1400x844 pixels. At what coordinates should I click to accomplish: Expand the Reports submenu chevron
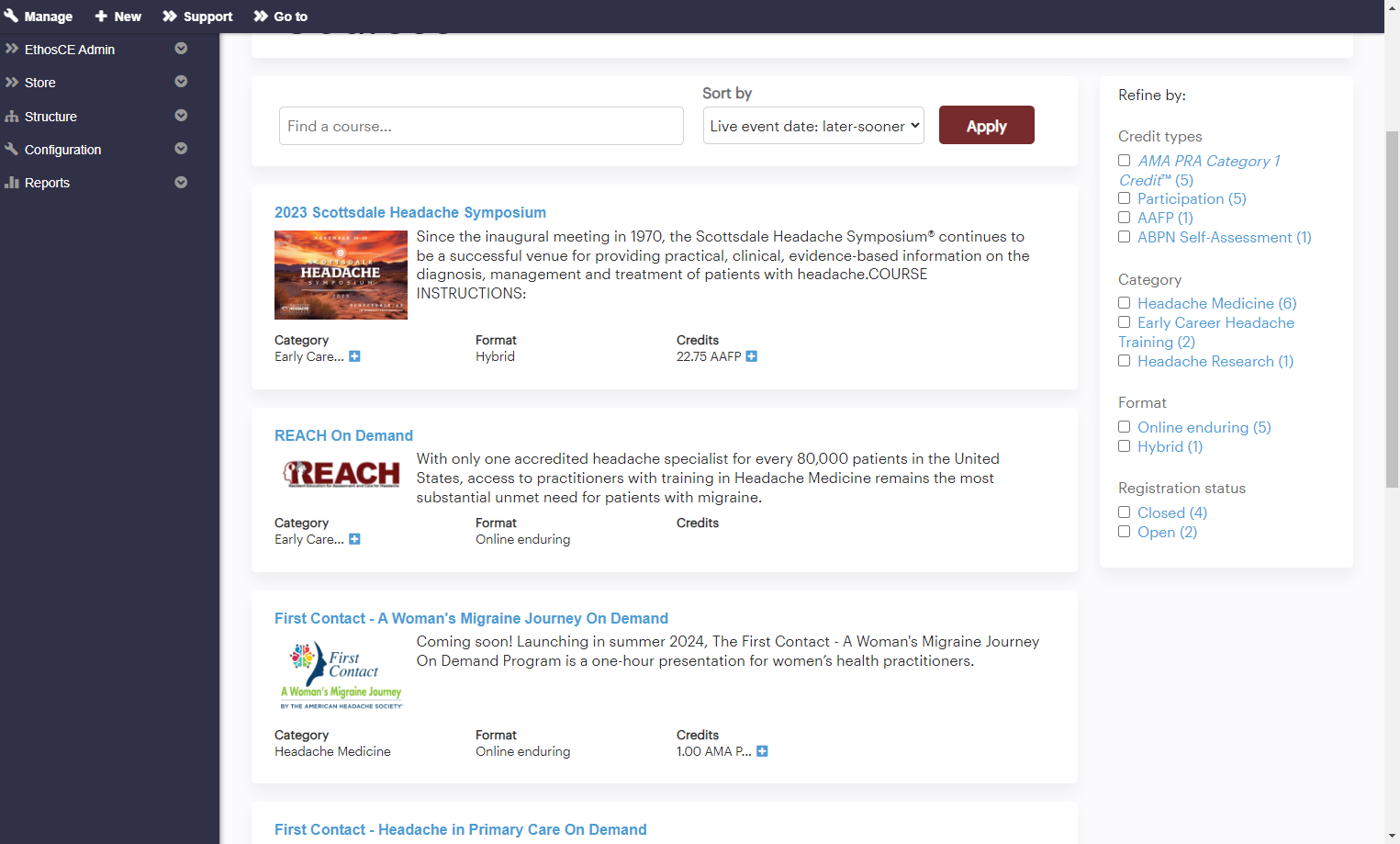point(181,182)
